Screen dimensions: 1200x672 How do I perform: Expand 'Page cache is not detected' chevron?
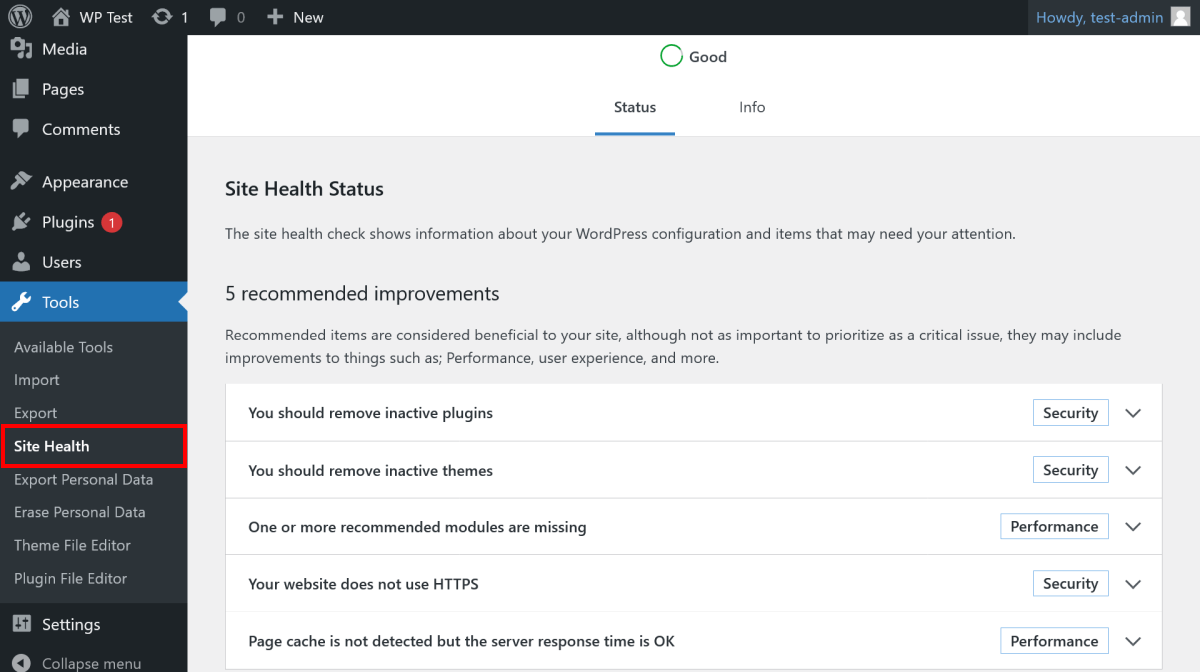[x=1133, y=641]
